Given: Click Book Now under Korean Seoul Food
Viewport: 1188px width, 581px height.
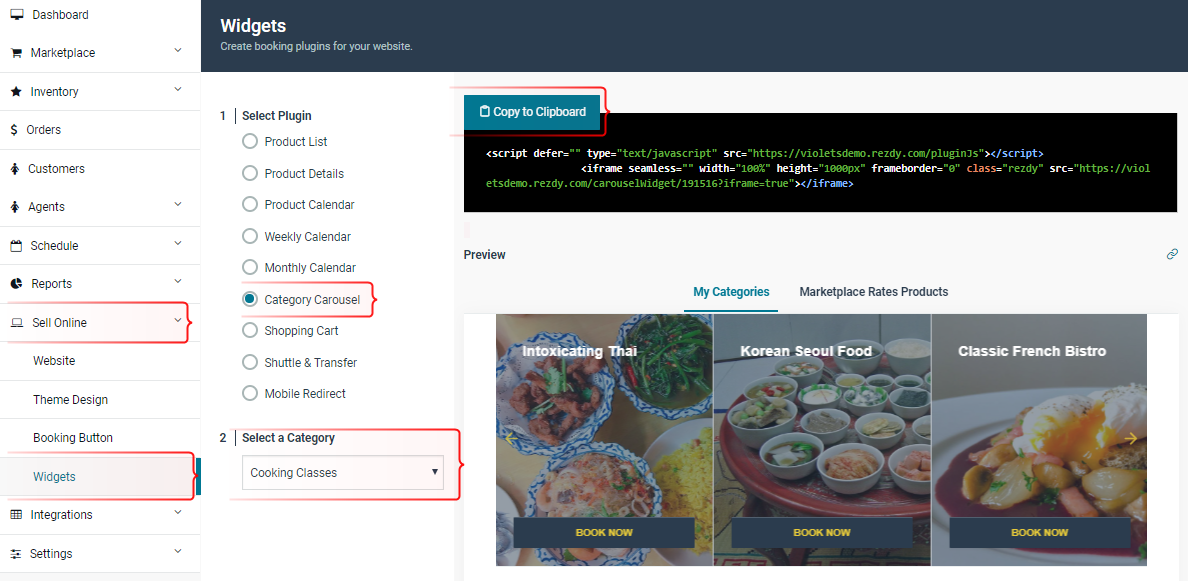Looking at the screenshot, I should pyautogui.click(x=822, y=533).
